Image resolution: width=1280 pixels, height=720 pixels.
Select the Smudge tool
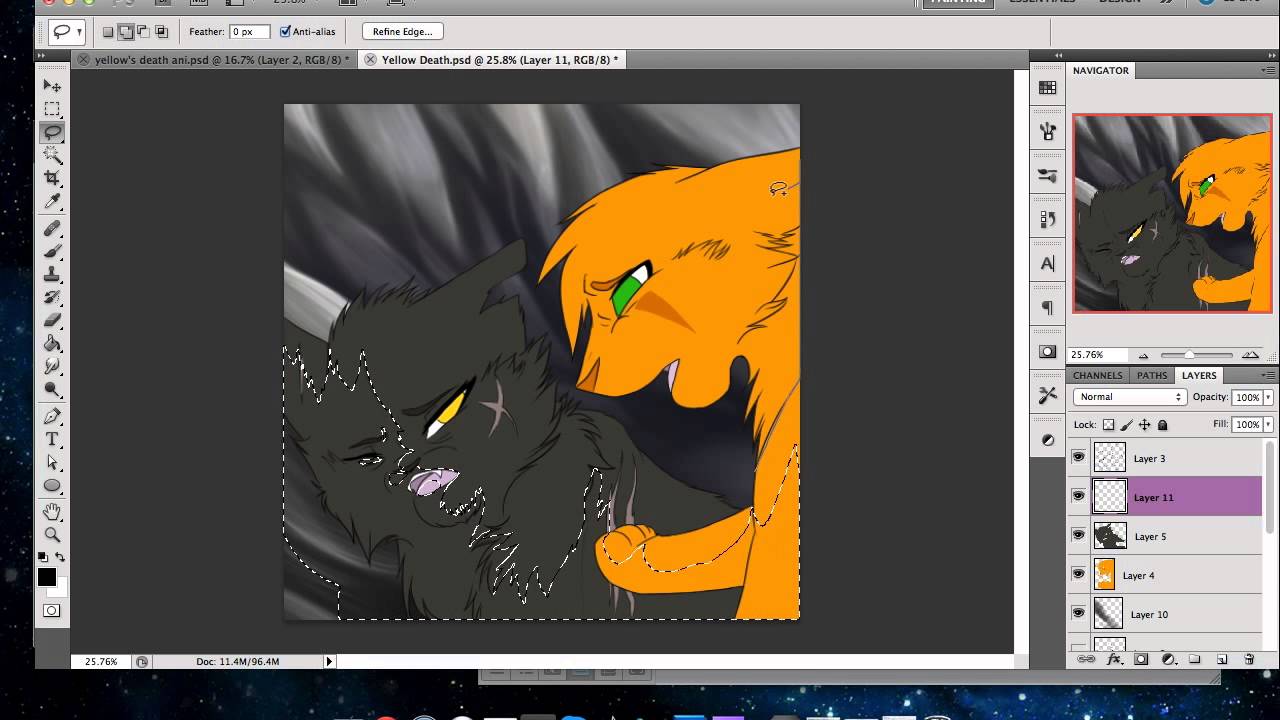pos(52,366)
